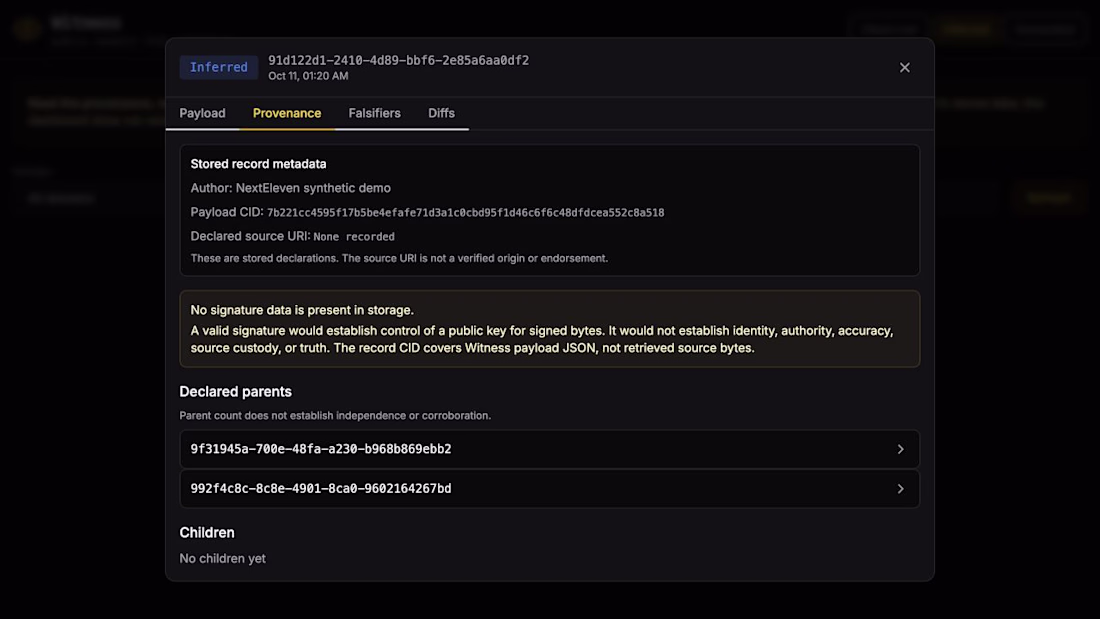Select the Provenance tab
Viewport: 1100px width, 619px height.
pos(287,113)
